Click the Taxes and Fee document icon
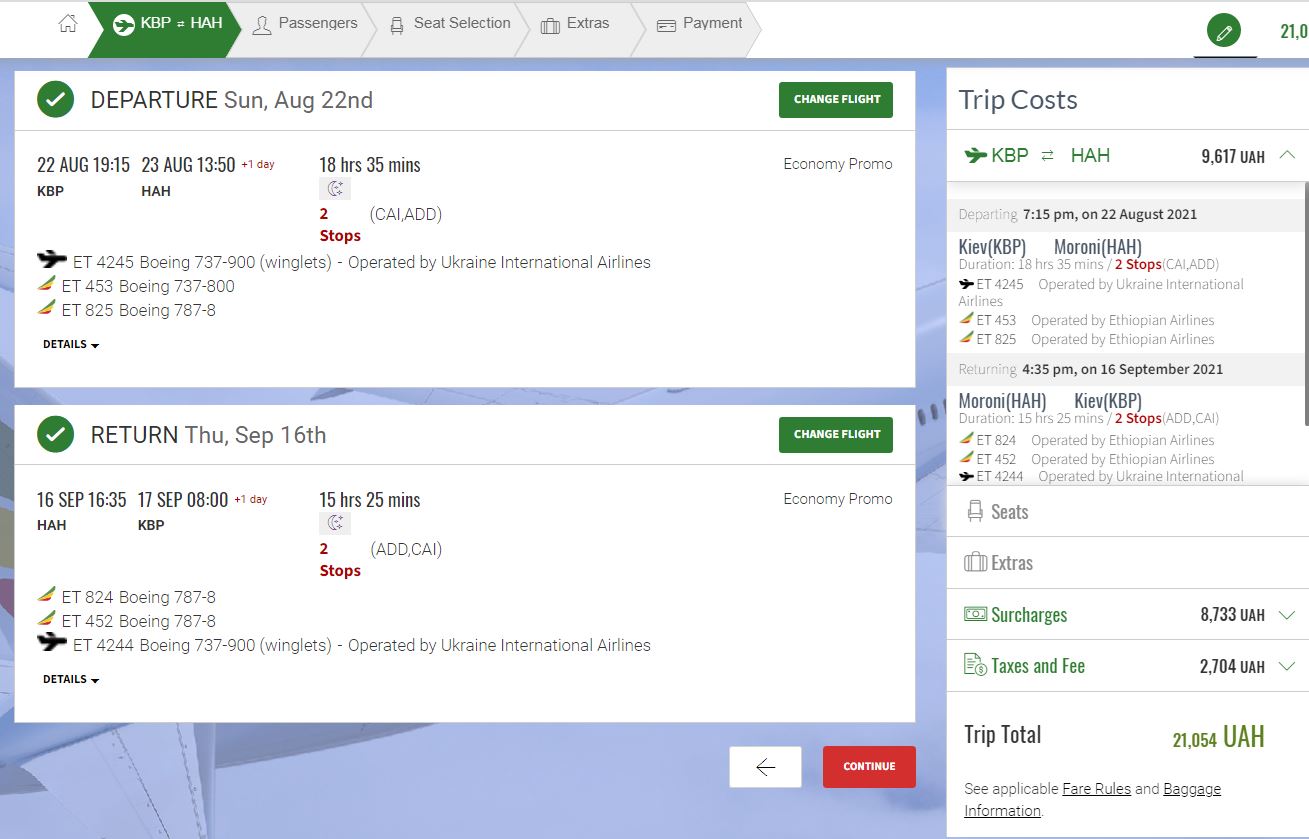The height and width of the screenshot is (839, 1309). click(975, 665)
